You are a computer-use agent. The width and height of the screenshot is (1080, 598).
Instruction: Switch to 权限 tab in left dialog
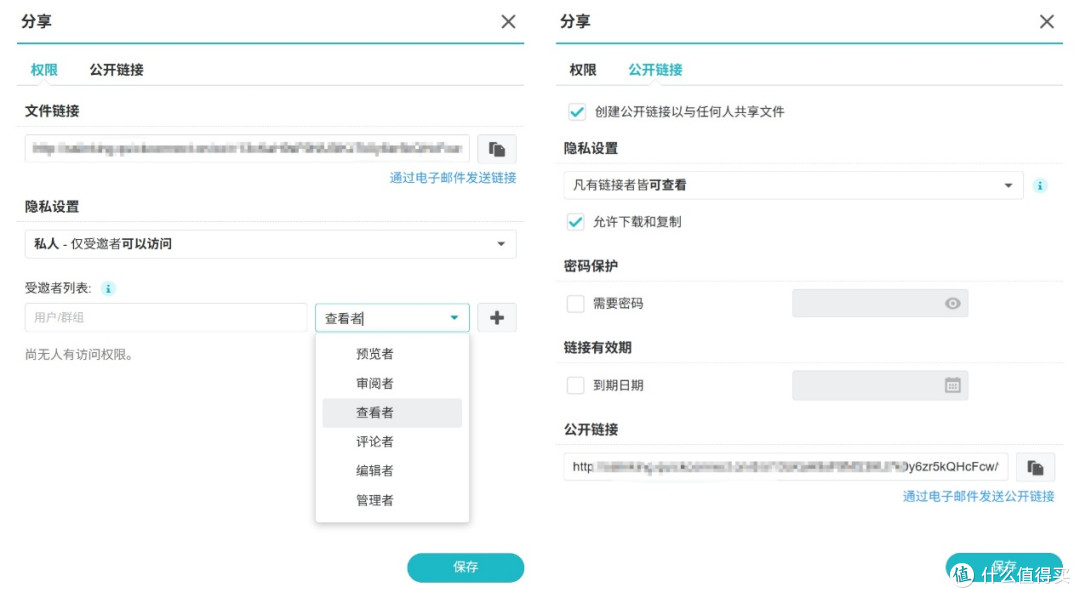pyautogui.click(x=44, y=70)
